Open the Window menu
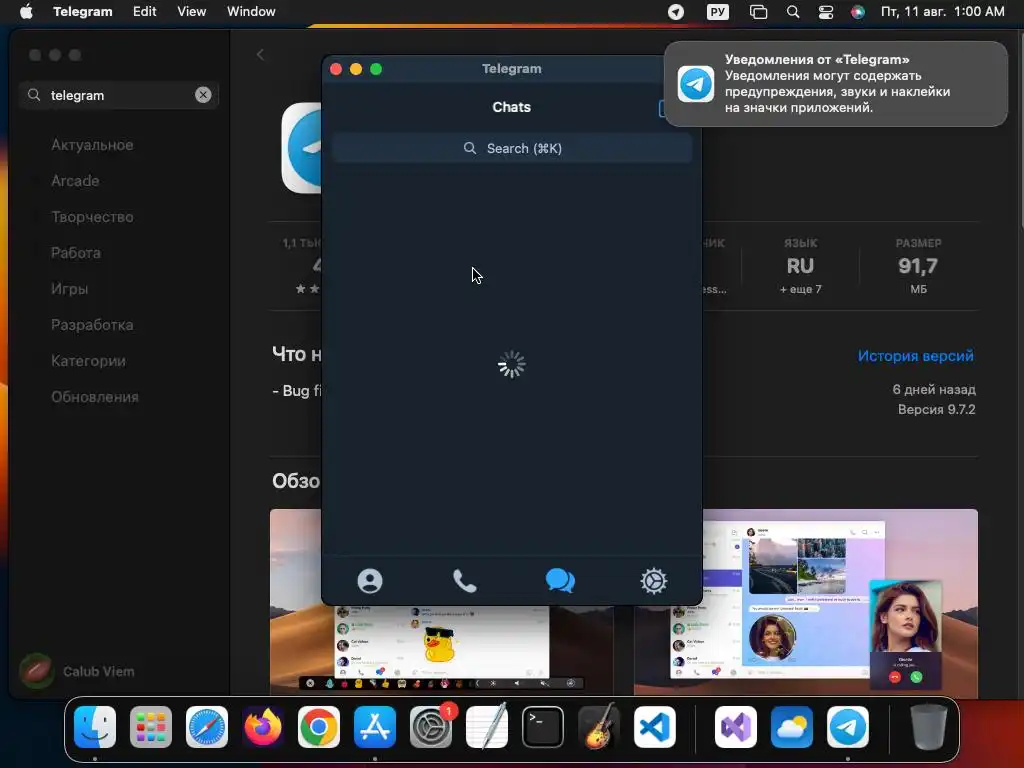The height and width of the screenshot is (768, 1024). [x=251, y=12]
